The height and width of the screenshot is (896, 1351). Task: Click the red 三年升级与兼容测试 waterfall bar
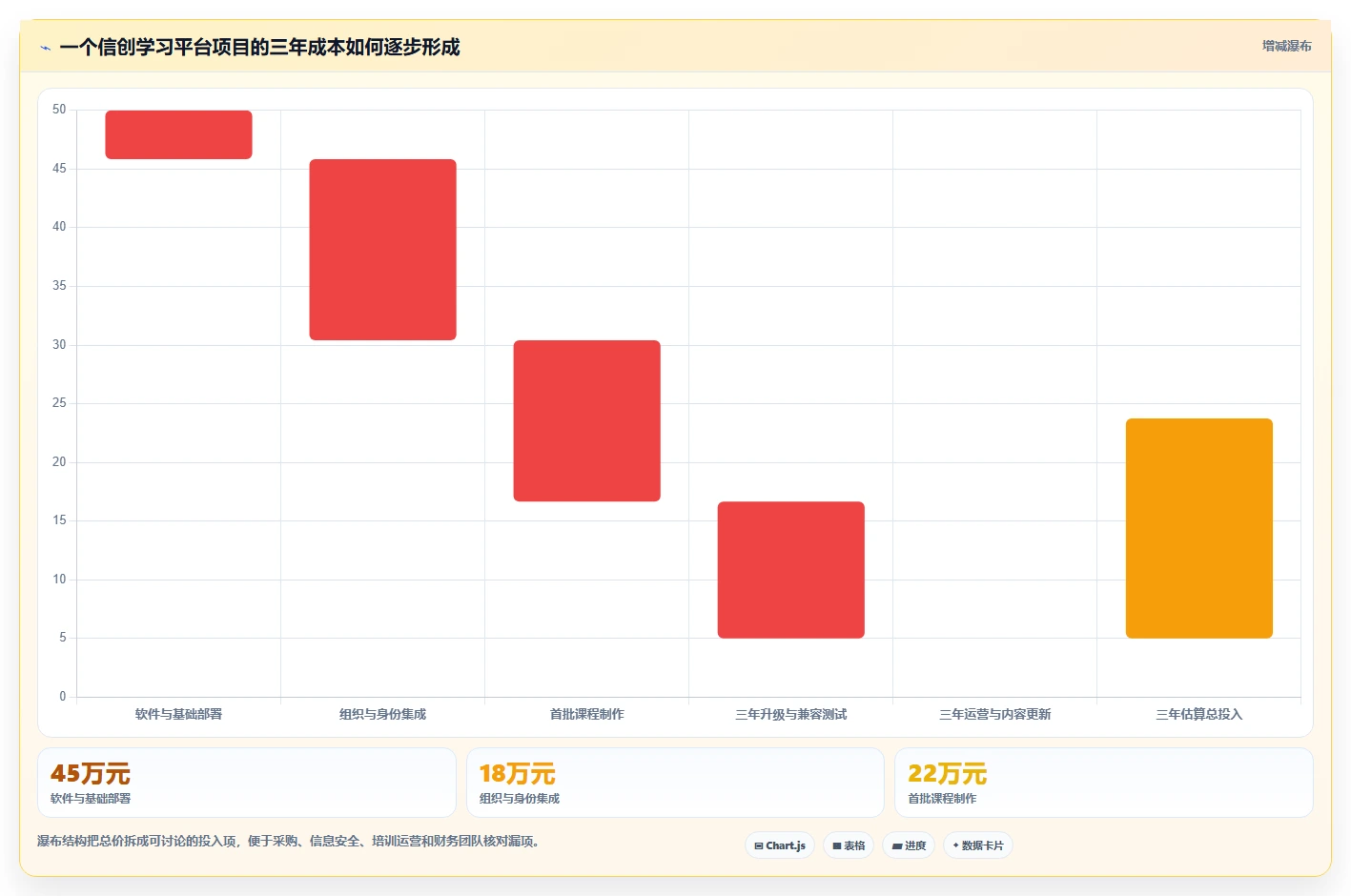pos(790,570)
